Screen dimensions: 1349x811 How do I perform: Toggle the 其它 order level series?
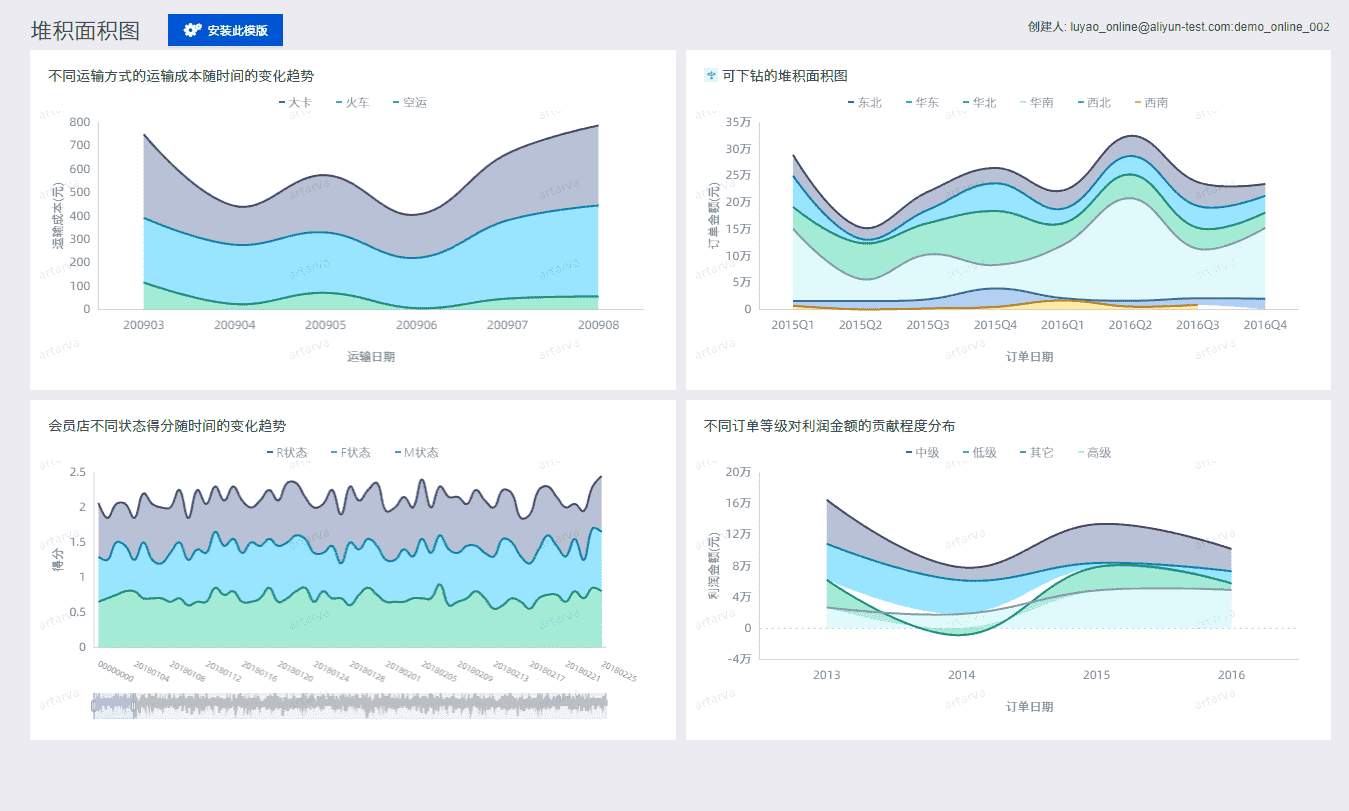pyautogui.click(x=1036, y=453)
